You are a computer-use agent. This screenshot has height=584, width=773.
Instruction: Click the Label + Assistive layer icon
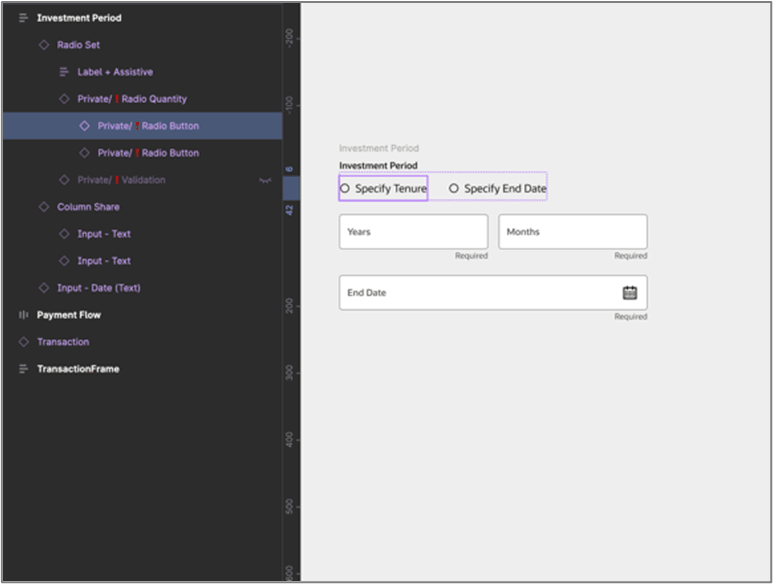tap(64, 72)
